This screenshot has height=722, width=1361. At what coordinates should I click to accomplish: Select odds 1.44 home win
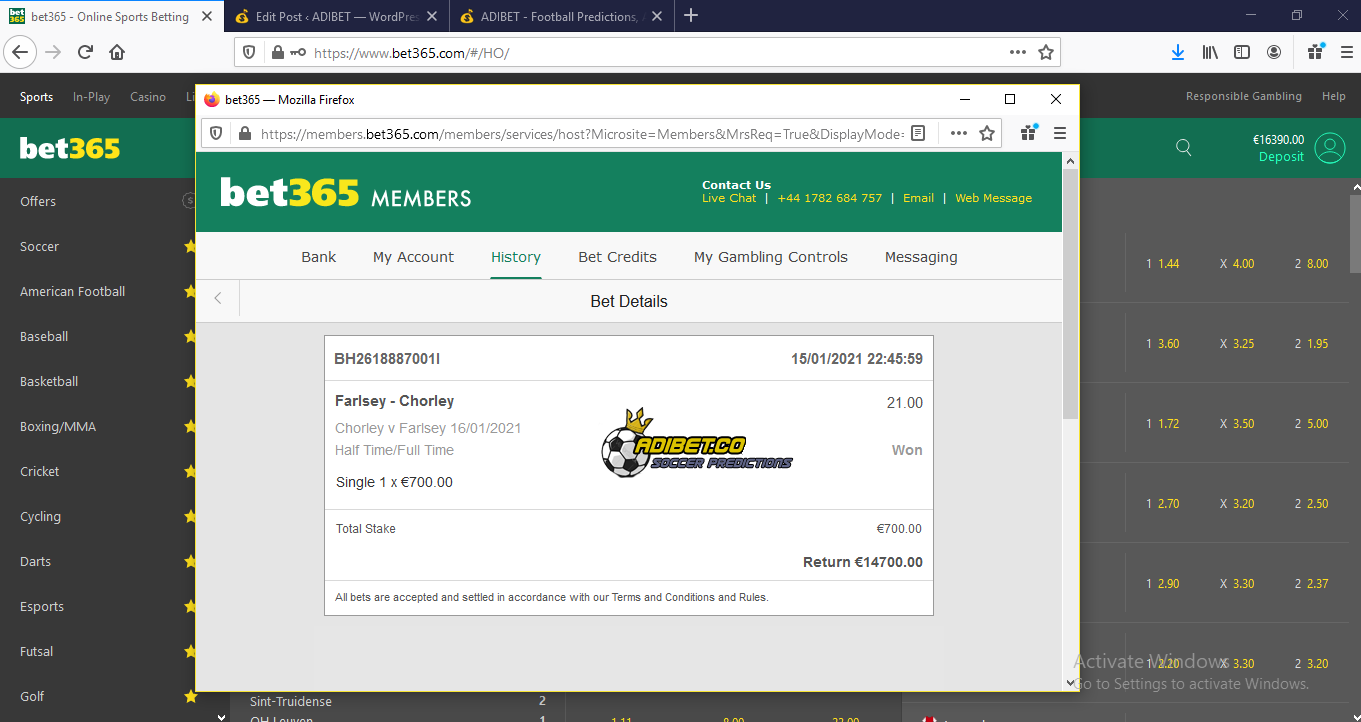pyautogui.click(x=1163, y=264)
